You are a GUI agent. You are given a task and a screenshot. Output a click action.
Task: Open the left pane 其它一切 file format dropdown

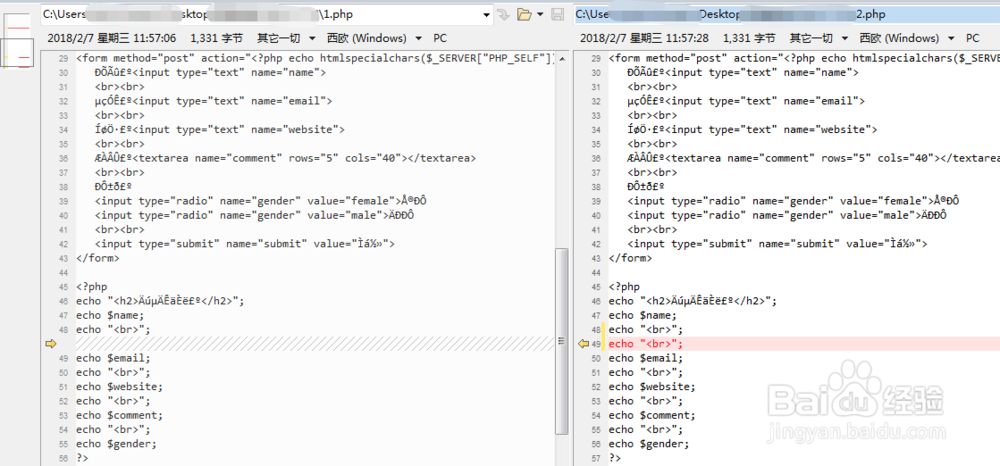286,38
